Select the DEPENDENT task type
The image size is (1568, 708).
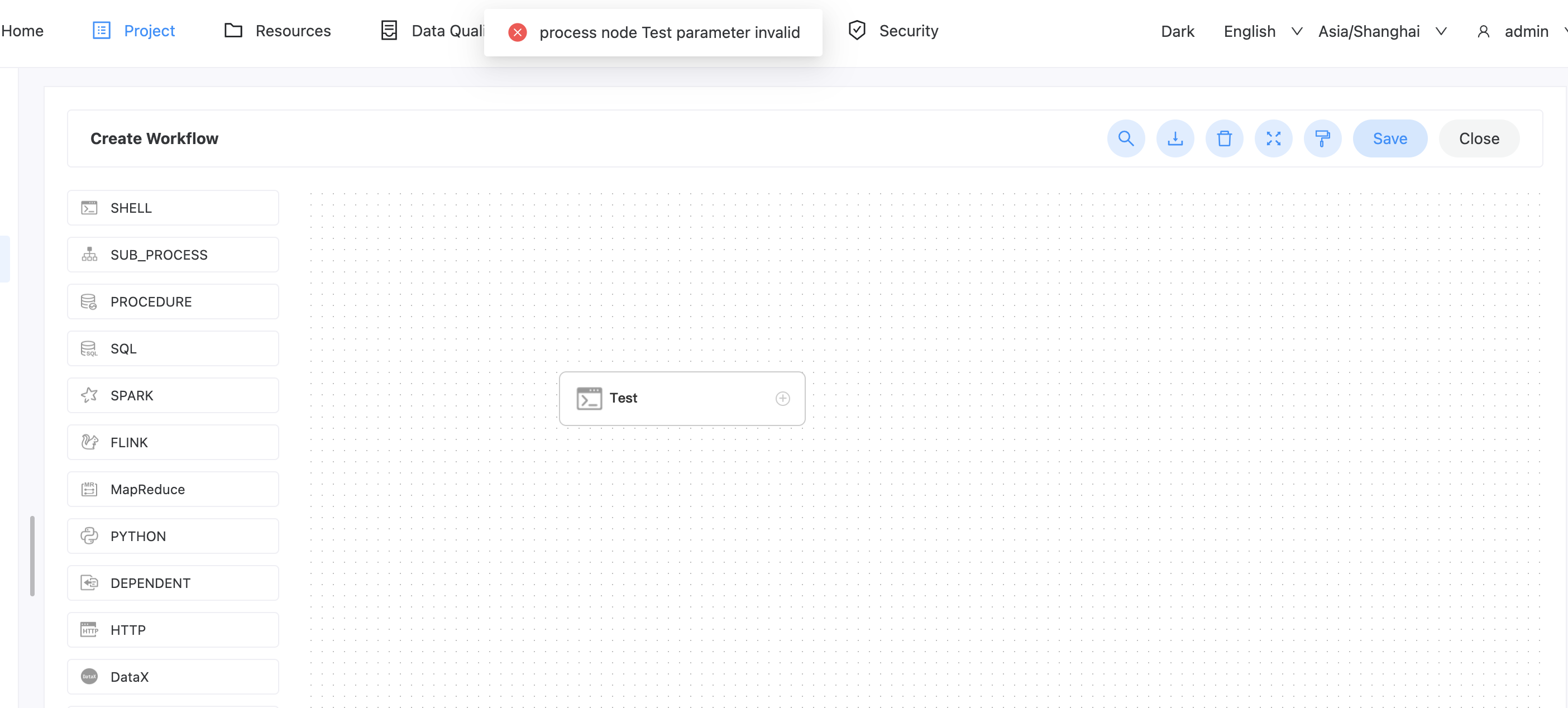click(173, 582)
